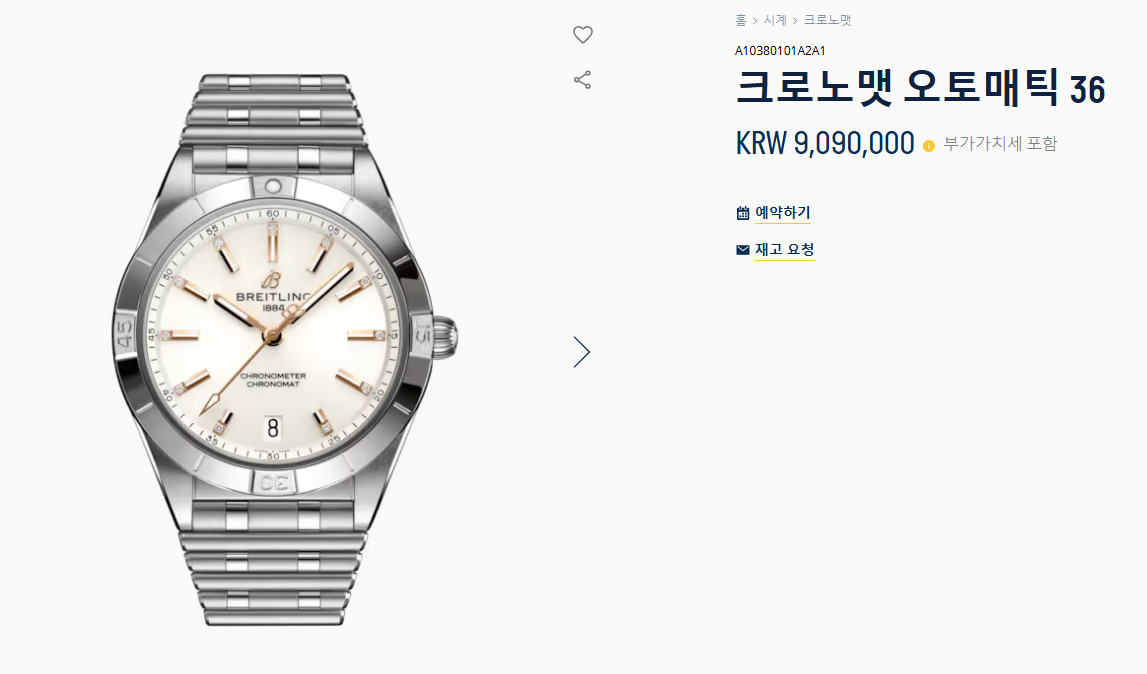This screenshot has width=1147, height=674.
Task: Click the envelope icon next to 재고 요청
Action: [742, 250]
